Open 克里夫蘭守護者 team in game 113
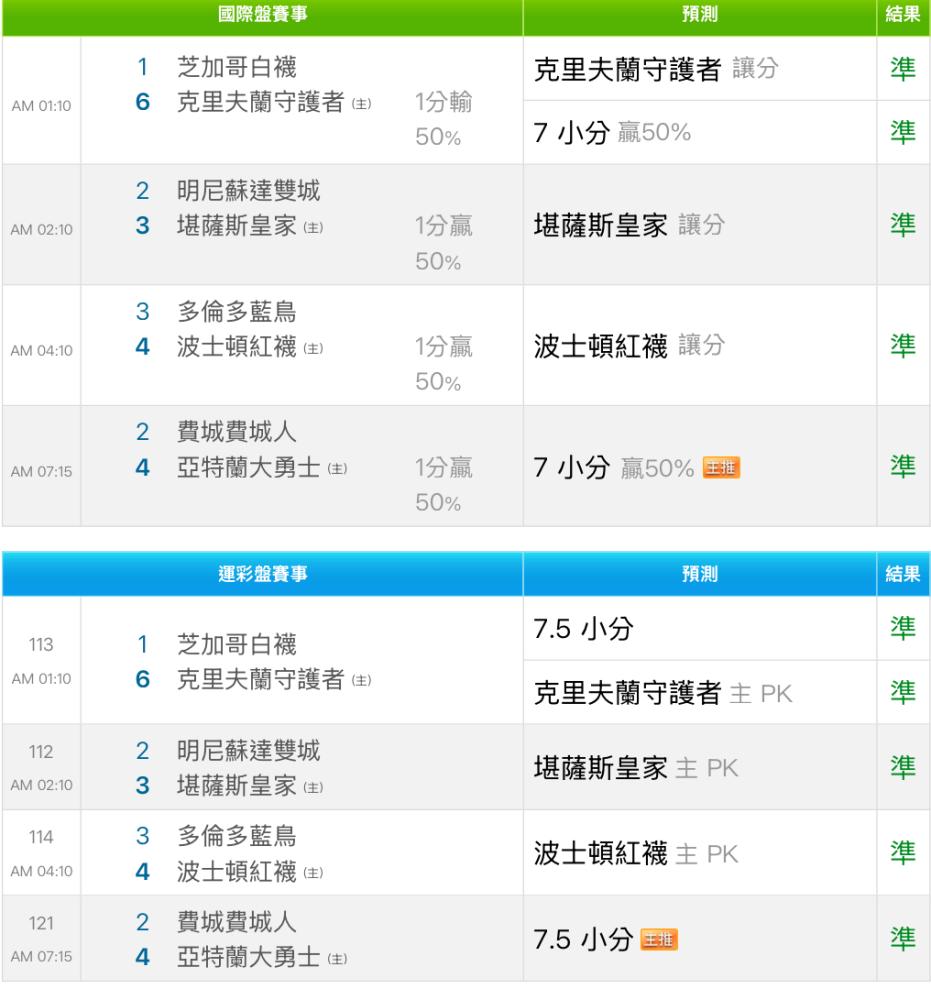This screenshot has width=931, height=1000. 260,679
